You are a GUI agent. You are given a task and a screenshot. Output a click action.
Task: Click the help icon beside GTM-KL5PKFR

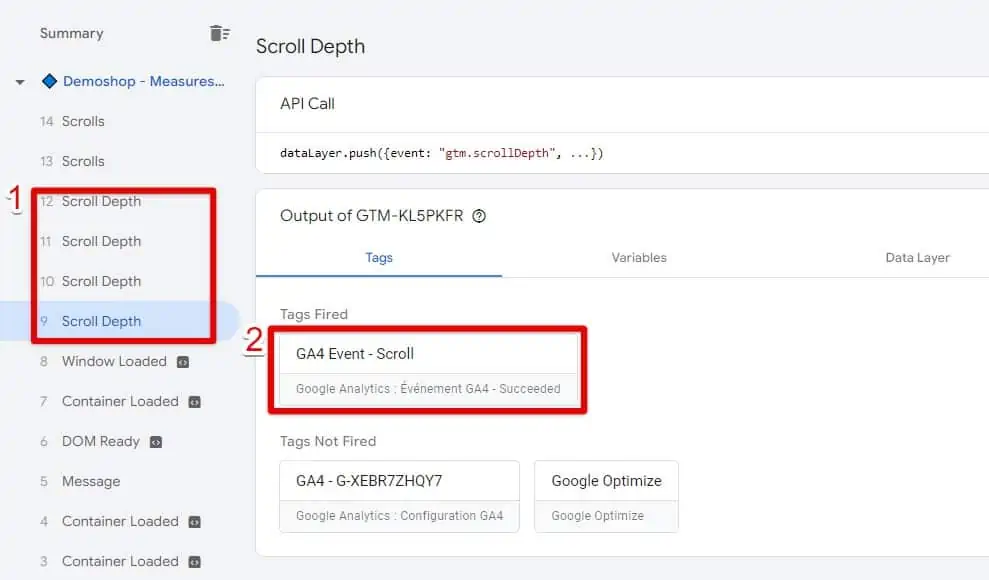pyautogui.click(x=479, y=216)
